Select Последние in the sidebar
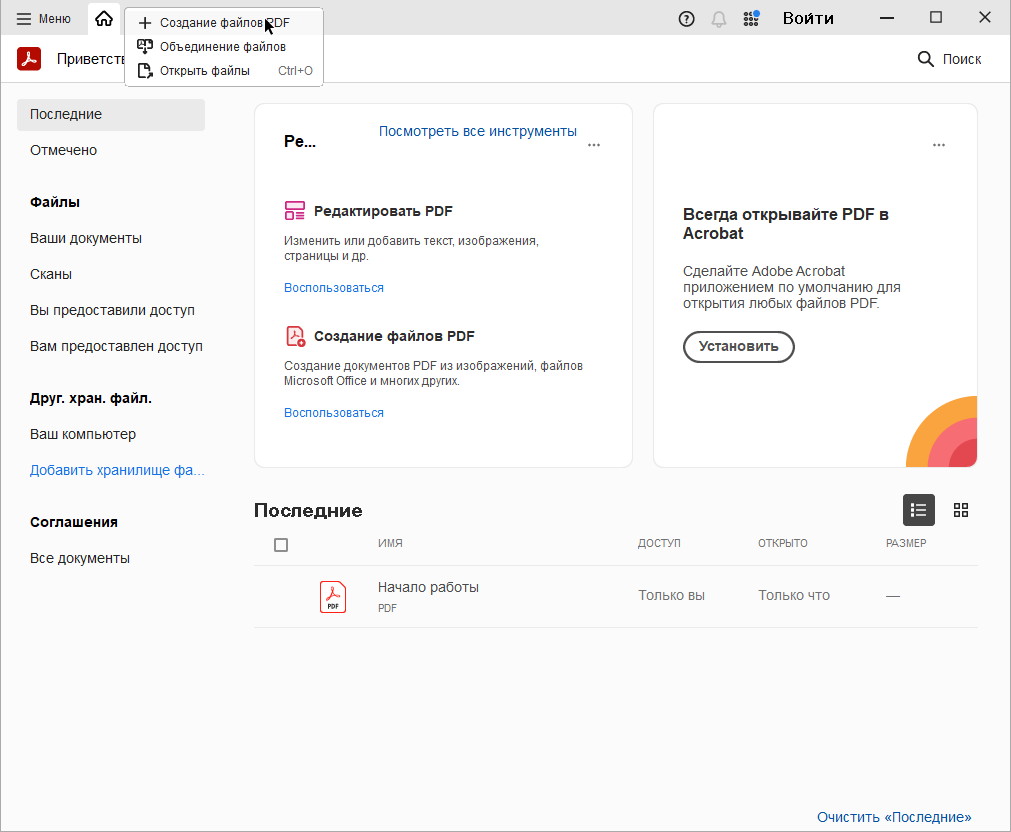 tap(111, 115)
